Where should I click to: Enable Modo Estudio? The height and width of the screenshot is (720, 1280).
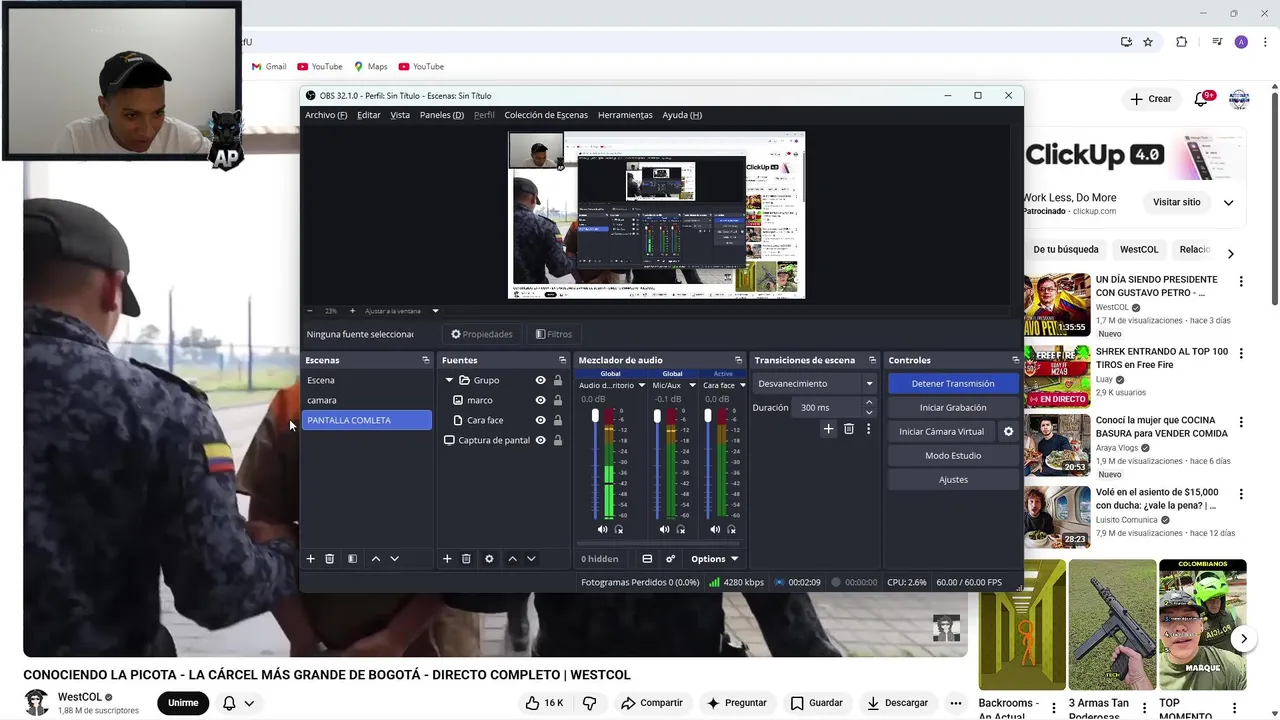(953, 456)
